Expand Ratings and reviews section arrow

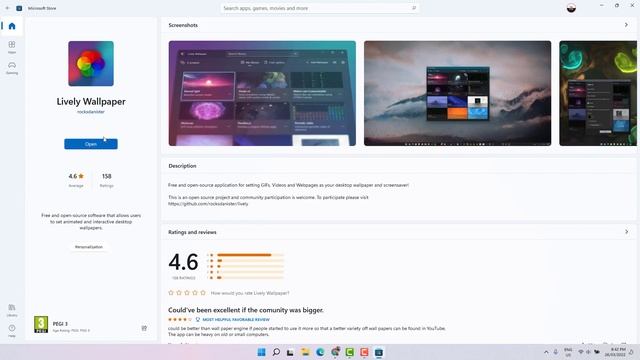627,232
